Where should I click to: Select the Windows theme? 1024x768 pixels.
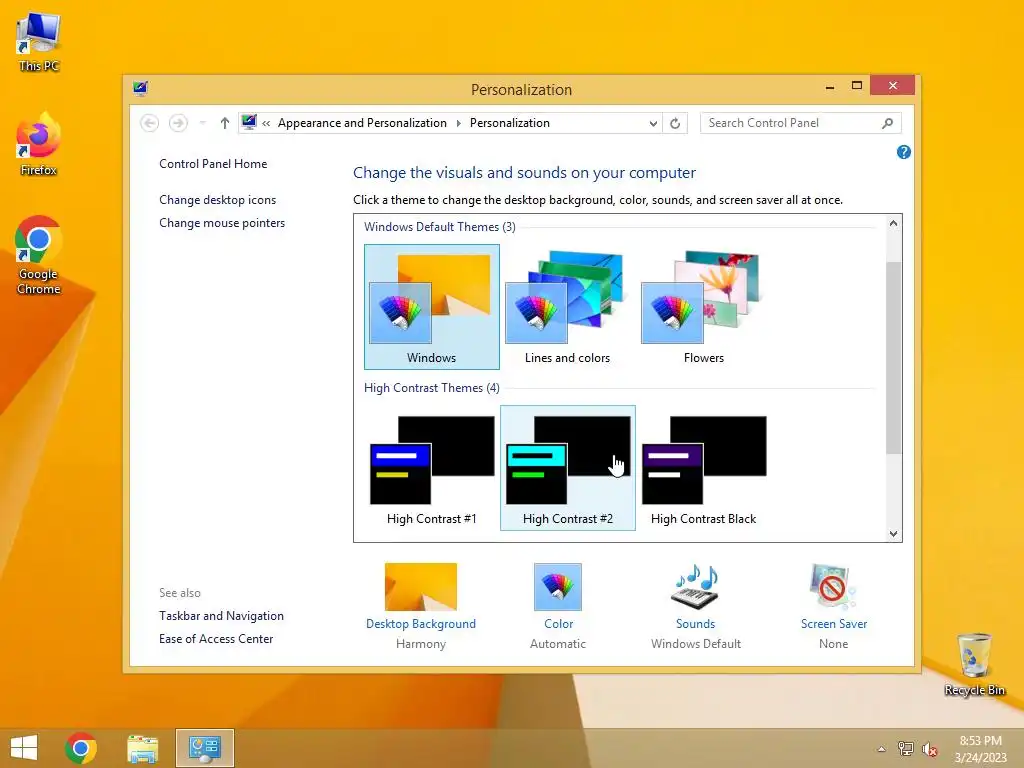(432, 307)
